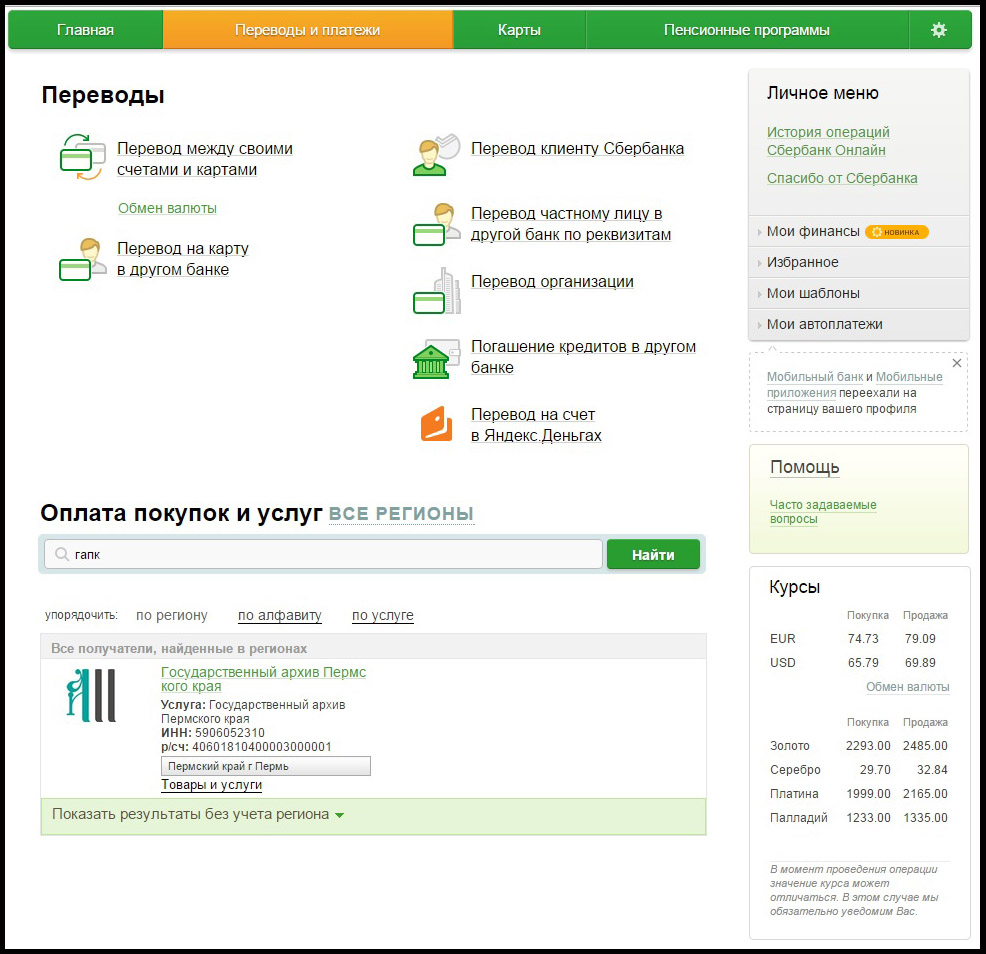986x954 pixels.
Task: Open the Карты tab
Action: pos(519,30)
